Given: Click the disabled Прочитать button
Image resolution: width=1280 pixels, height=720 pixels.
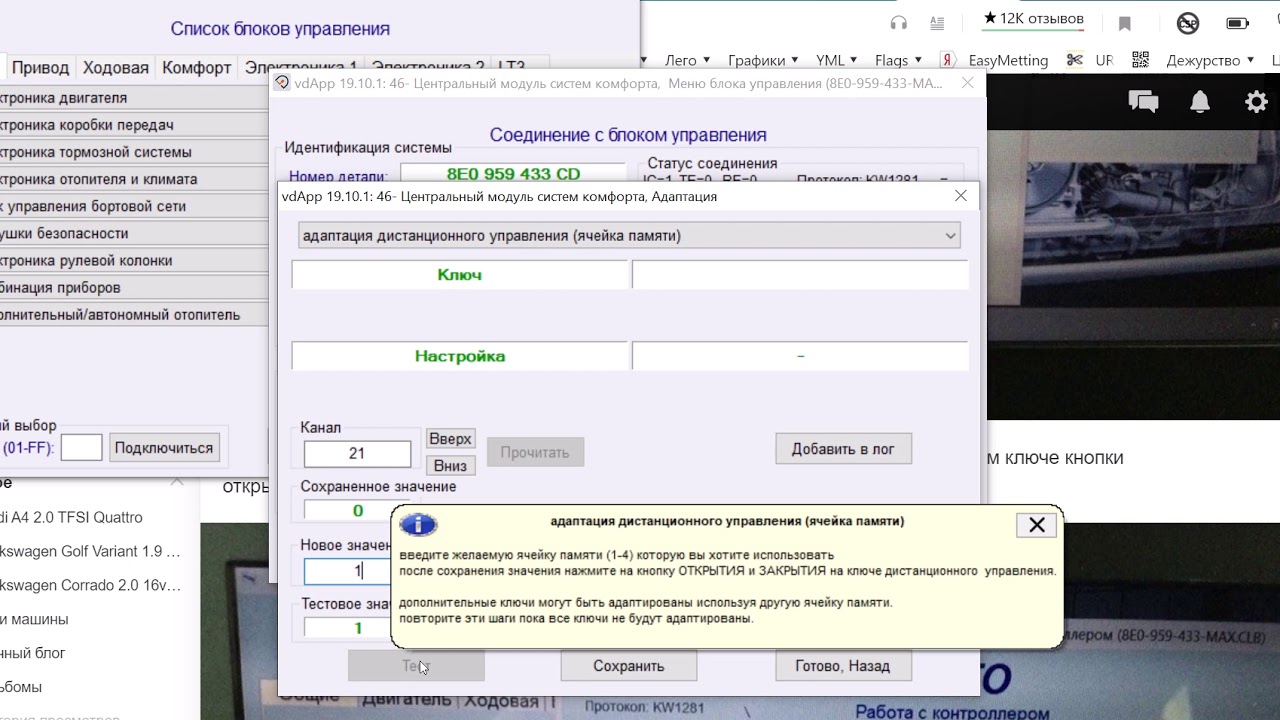Looking at the screenshot, I should pos(535,452).
